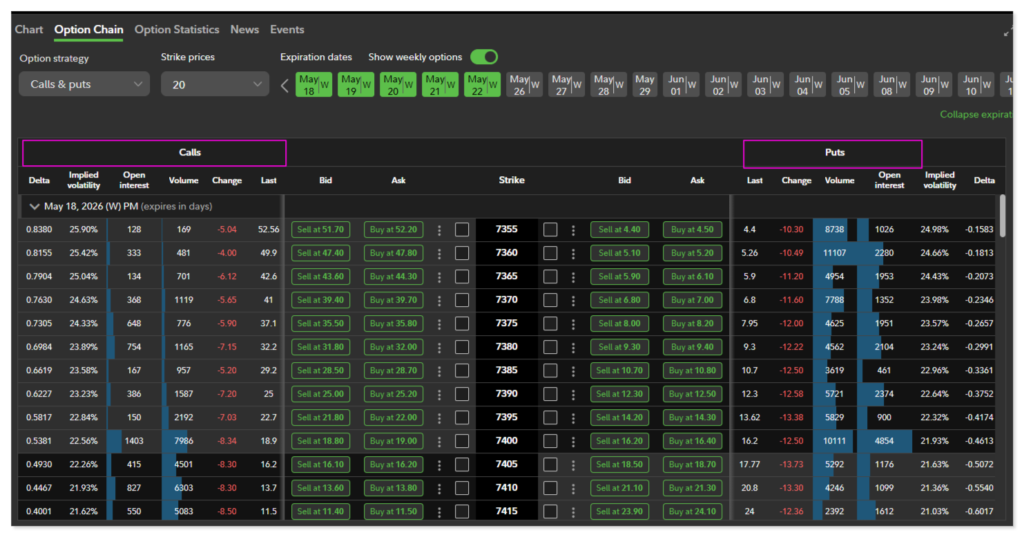The height and width of the screenshot is (537, 1024).
Task: Click Buy at 52.20 call ask
Action: tap(393, 229)
